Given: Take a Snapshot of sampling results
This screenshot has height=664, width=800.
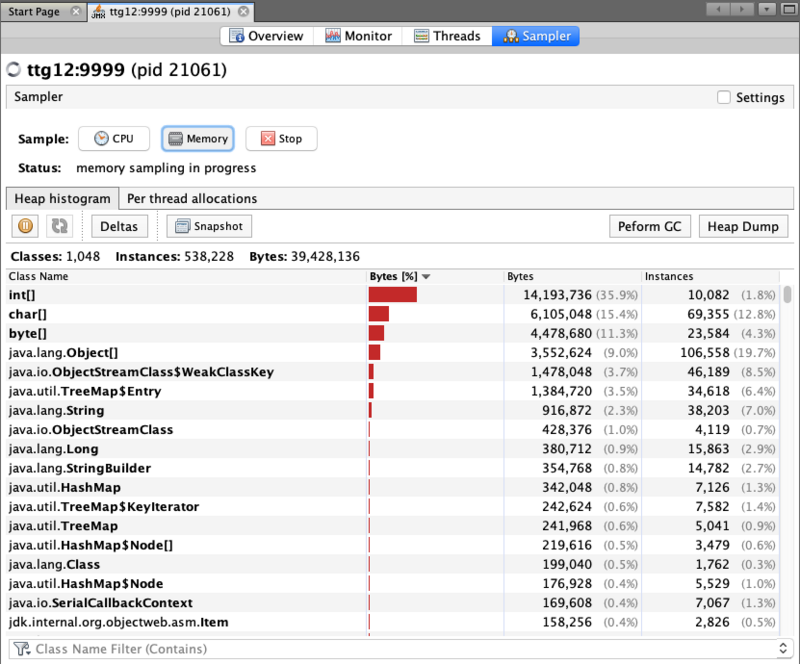Looking at the screenshot, I should point(209,226).
